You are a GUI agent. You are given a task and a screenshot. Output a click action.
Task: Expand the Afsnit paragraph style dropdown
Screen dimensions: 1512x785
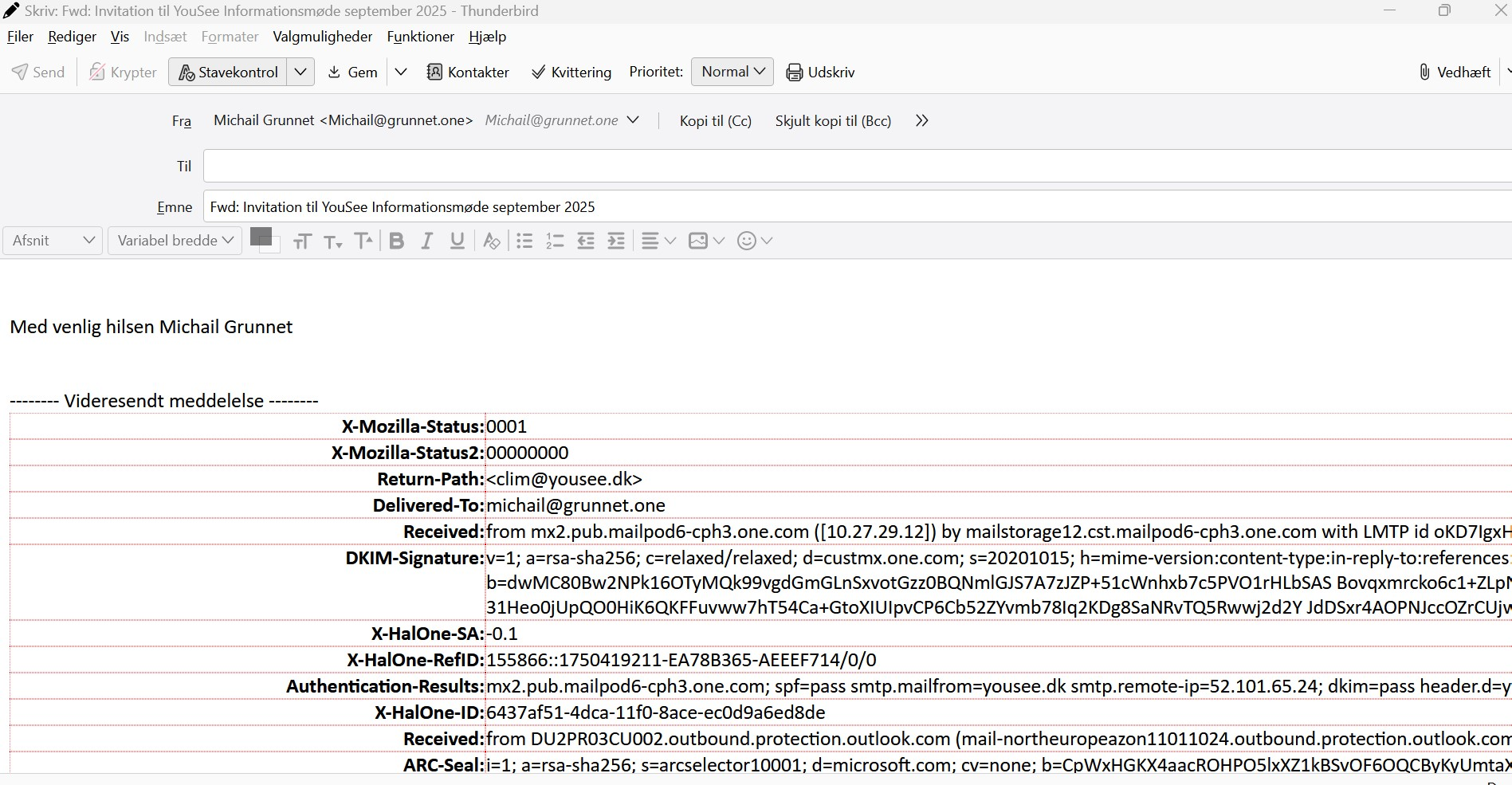(x=53, y=241)
